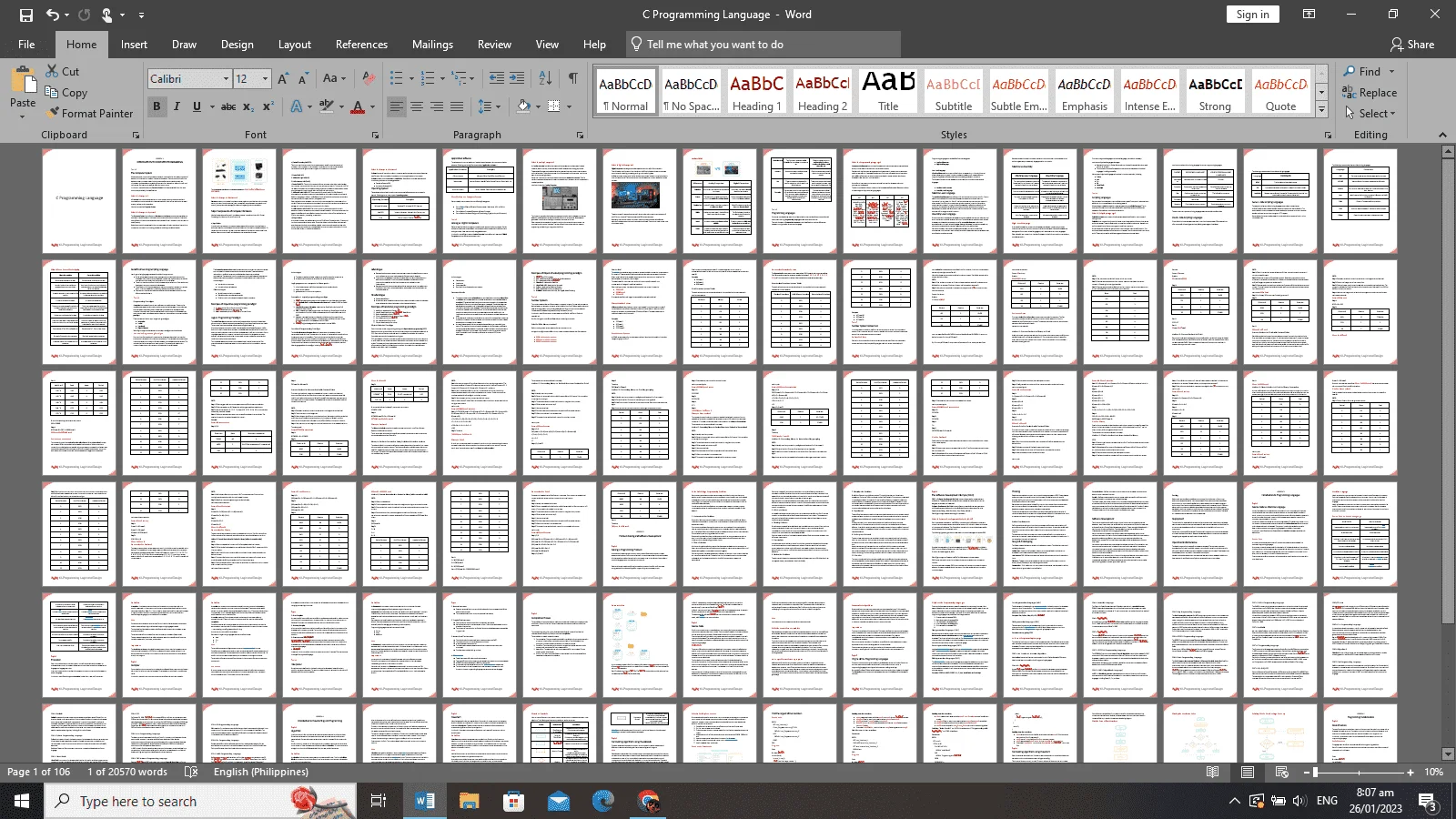This screenshot has width=1456, height=819.
Task: Apply the text highlight color
Action: 326,106
